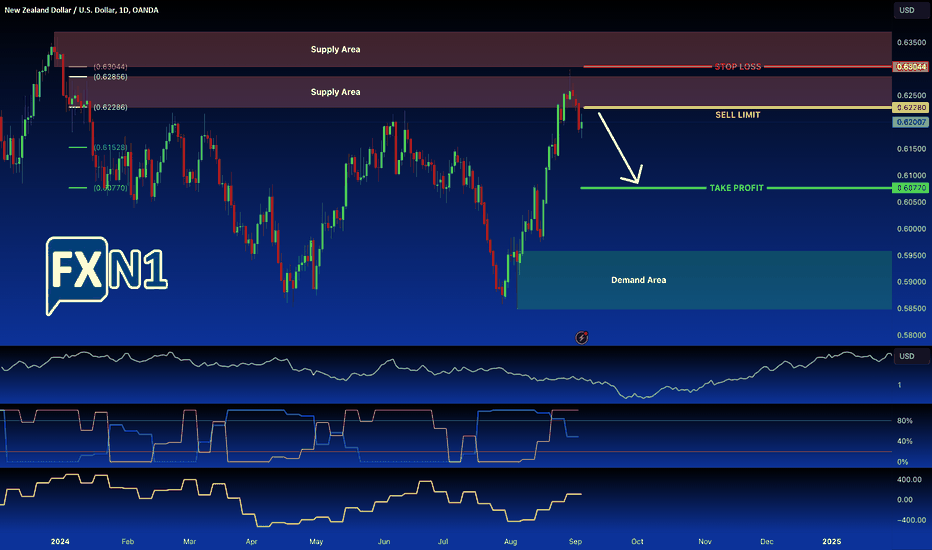Click the 0.60000 price axis label
Screen dimensions: 932x550
(x=911, y=228)
